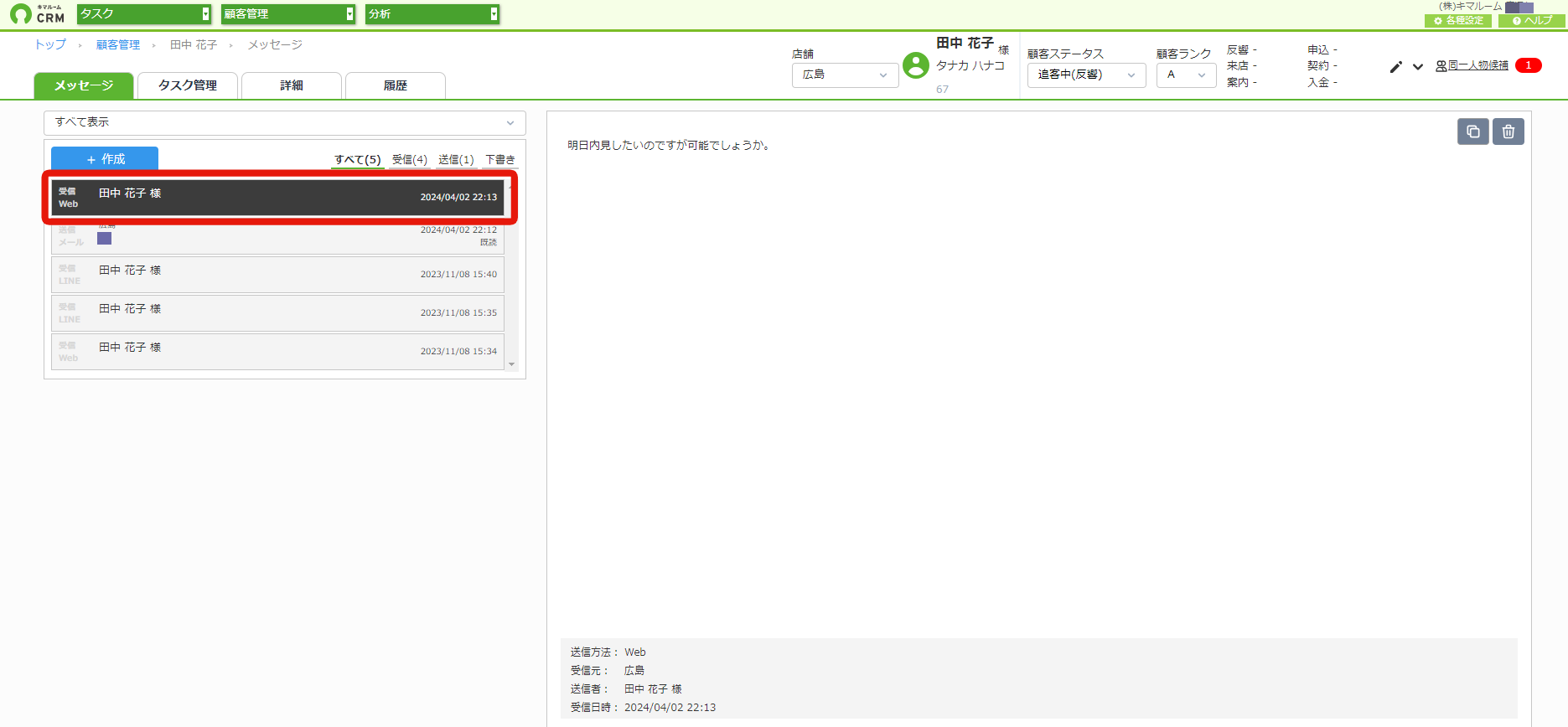Click the 送信方法 Web detail line
Screen dimensions: 1568x727
click(608, 652)
